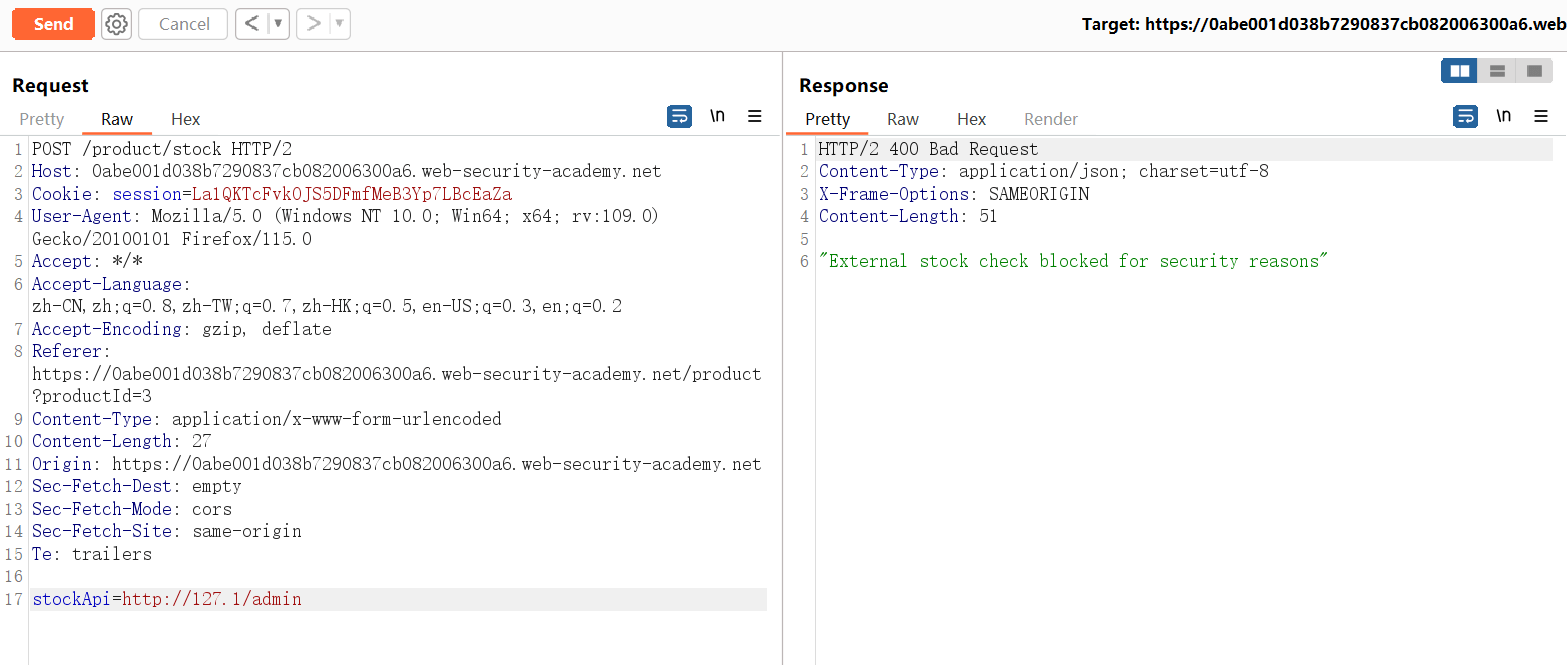Show non-printable characters in Request
The width and height of the screenshot is (1567, 665).
(x=717, y=117)
